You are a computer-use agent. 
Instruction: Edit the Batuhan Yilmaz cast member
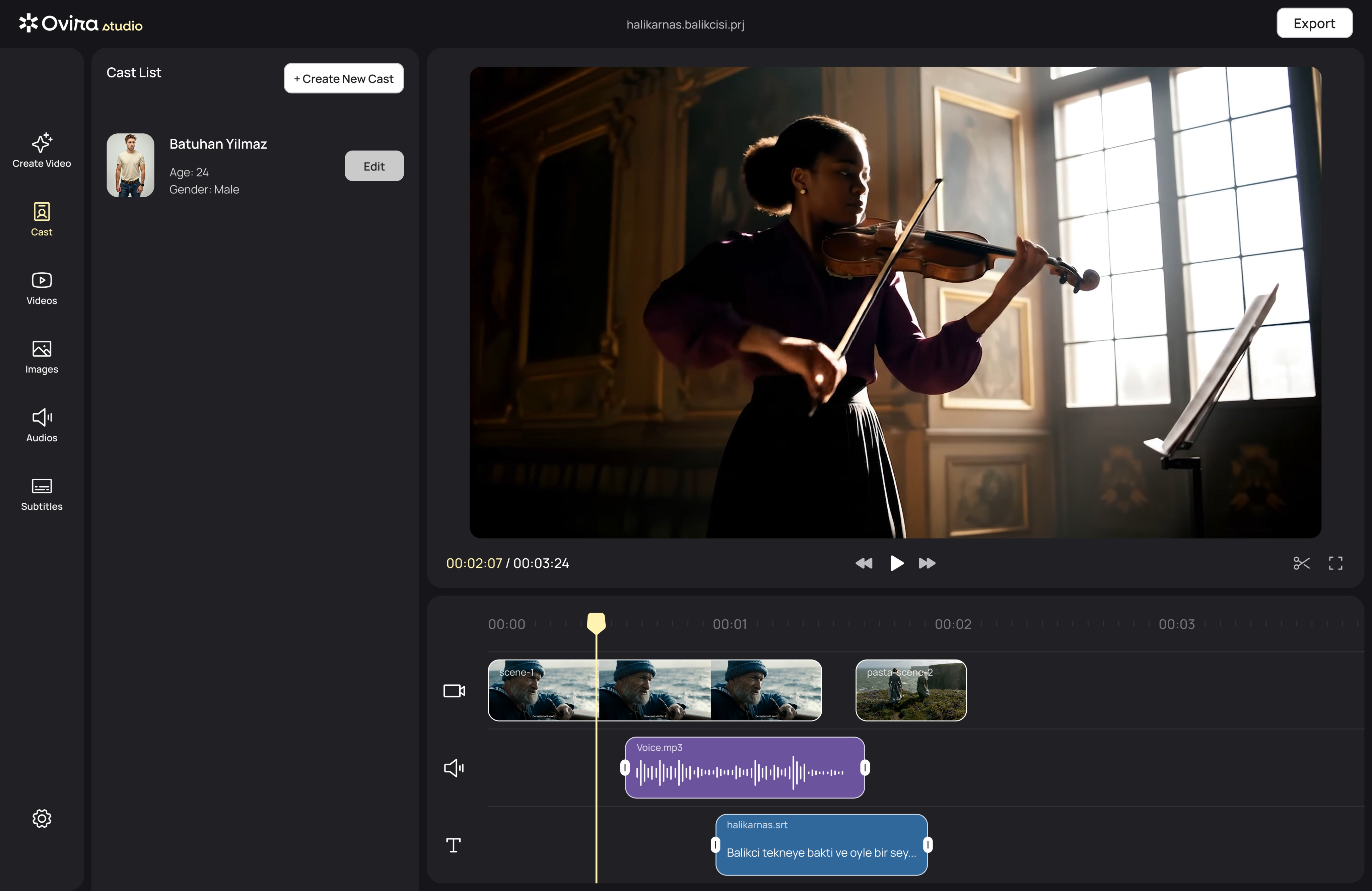pyautogui.click(x=373, y=166)
